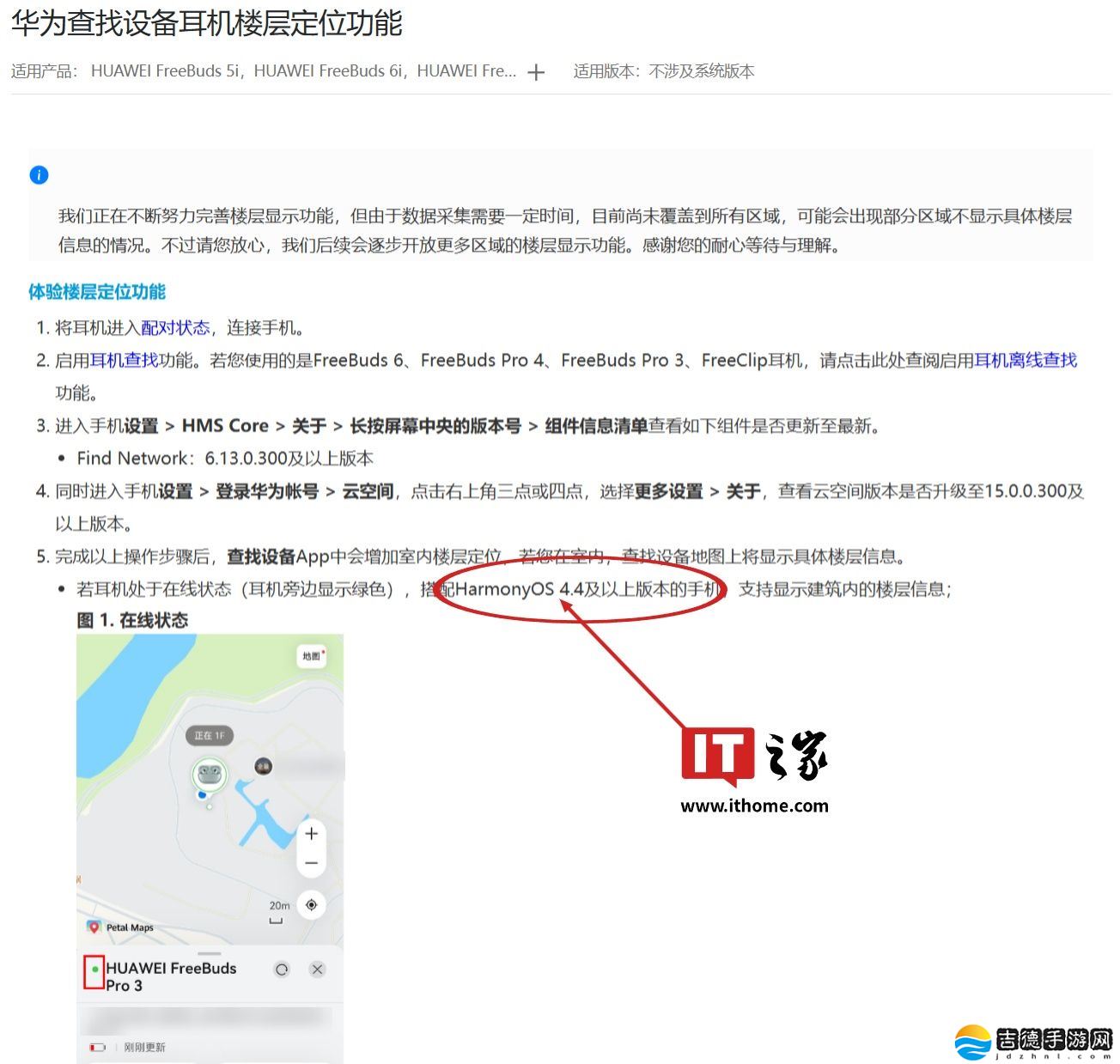Open the 耳机查找 link in step 2
1120x1064 pixels.
125,361
